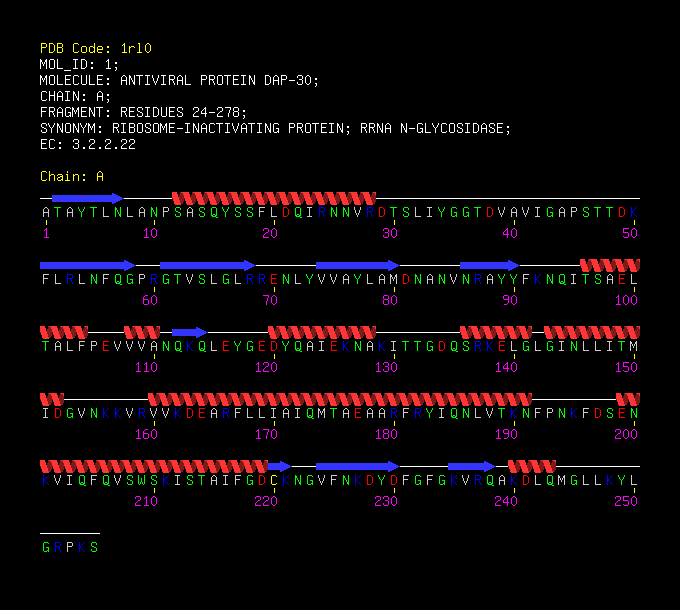
Task: Click residue number 90 label
Action: tap(510, 300)
